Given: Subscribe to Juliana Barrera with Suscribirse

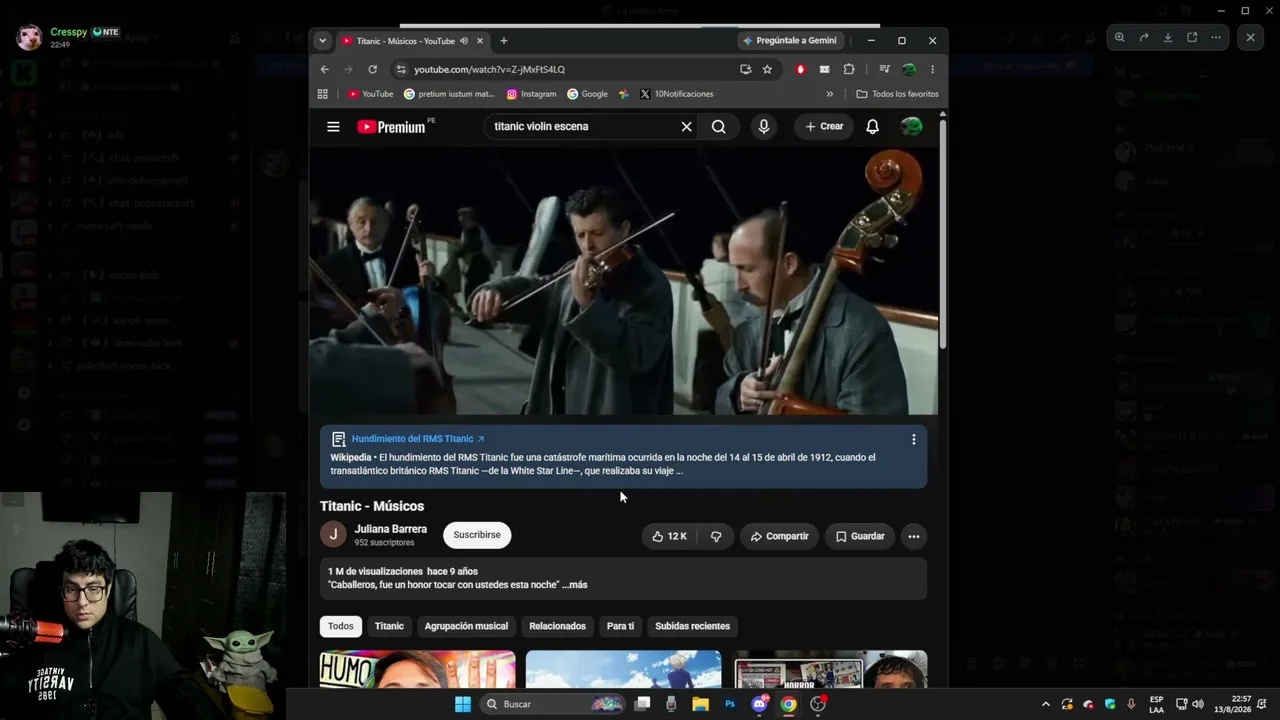Looking at the screenshot, I should click(477, 535).
